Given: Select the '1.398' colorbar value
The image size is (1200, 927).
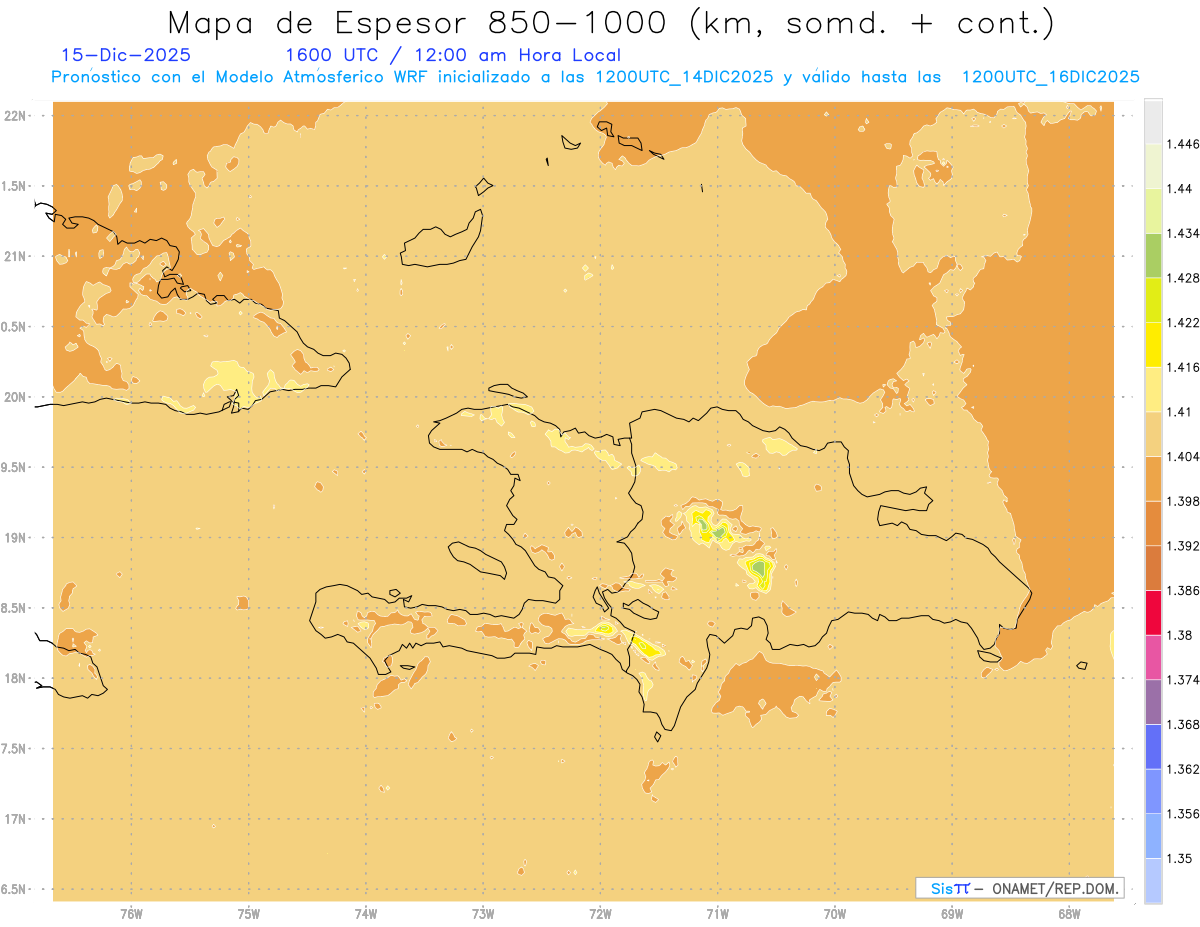Looking at the screenshot, I should (1183, 501).
